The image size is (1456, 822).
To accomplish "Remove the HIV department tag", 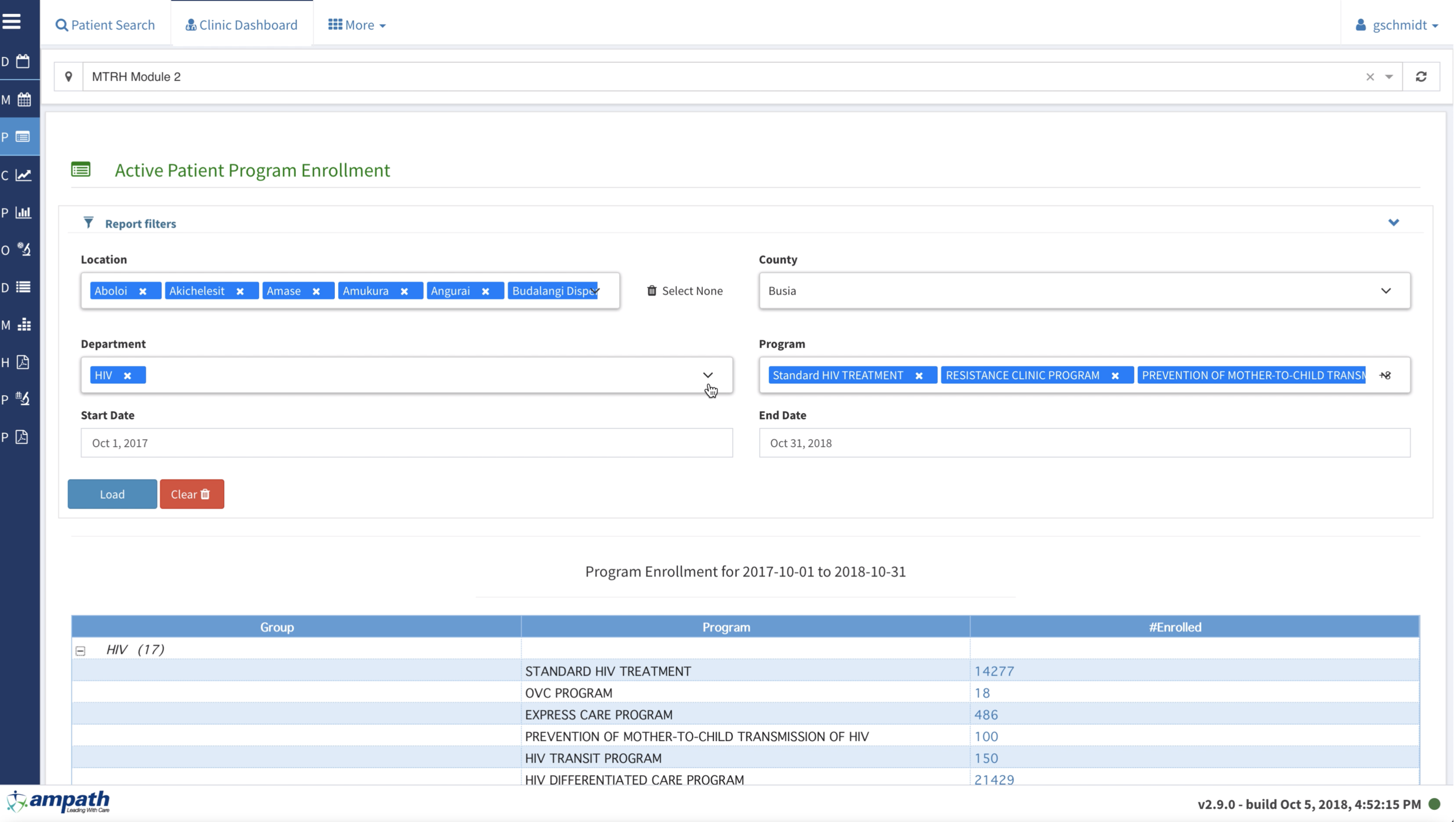I will tap(128, 376).
